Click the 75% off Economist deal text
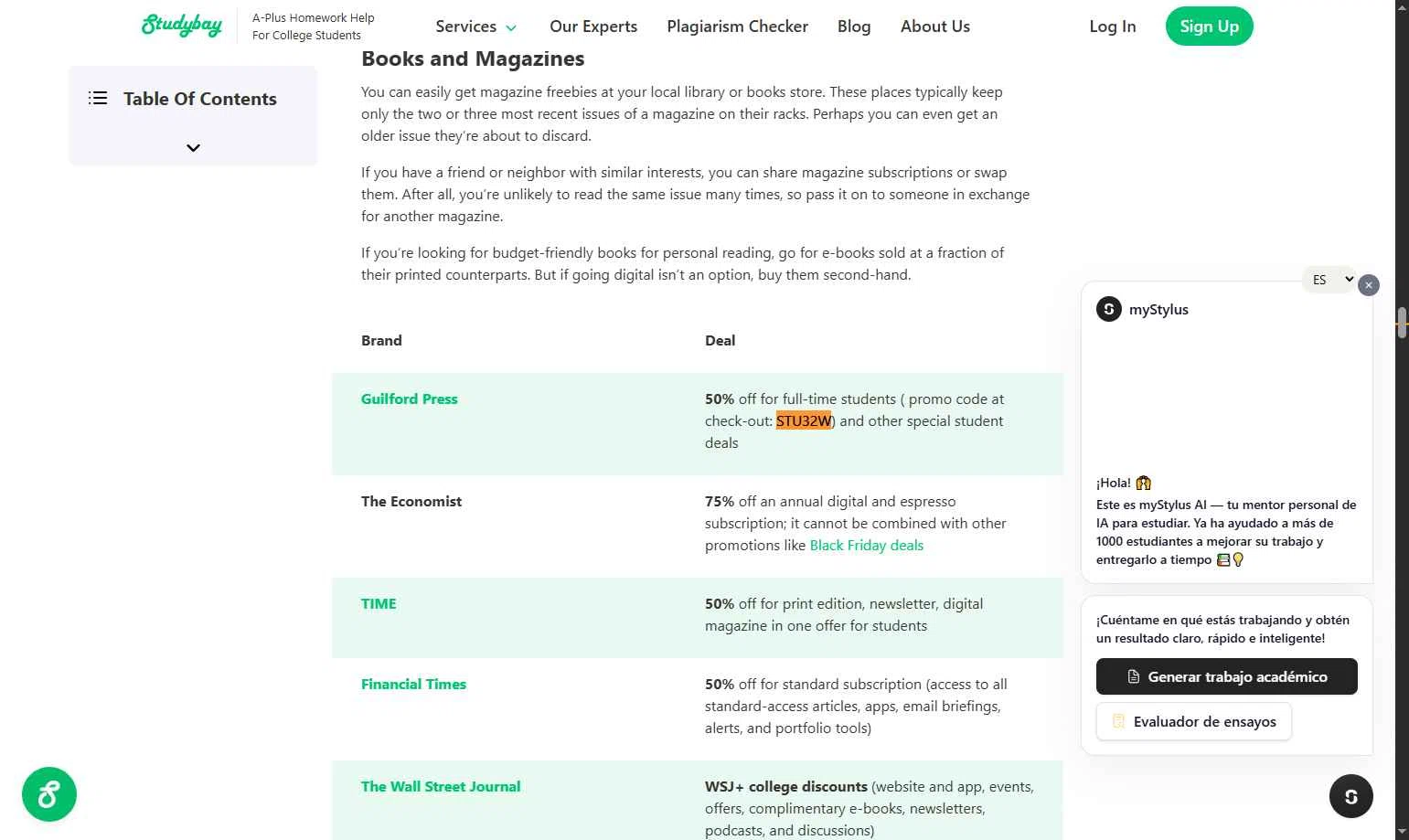 tap(856, 523)
